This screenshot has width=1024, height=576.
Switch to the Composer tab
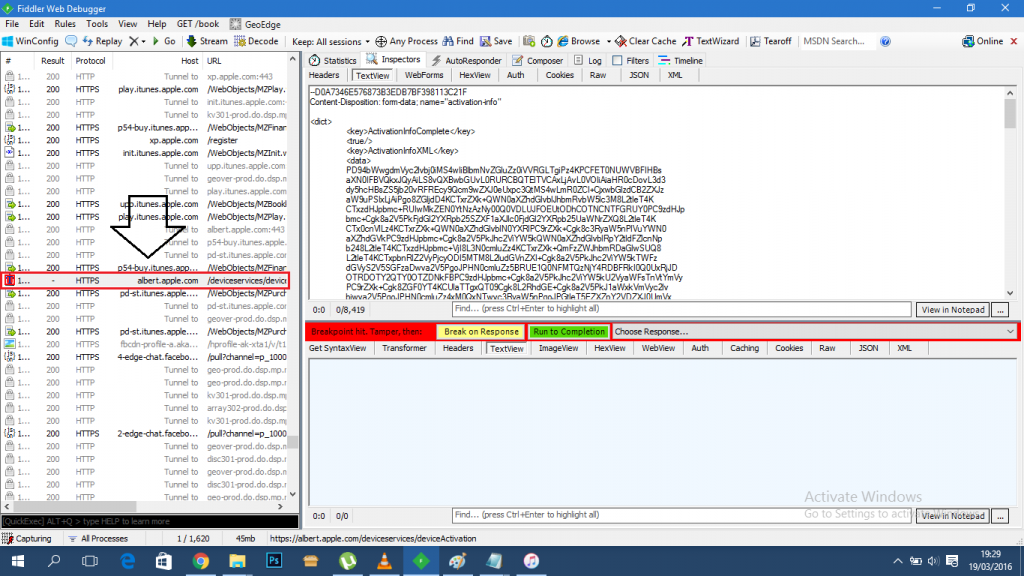[x=537, y=60]
